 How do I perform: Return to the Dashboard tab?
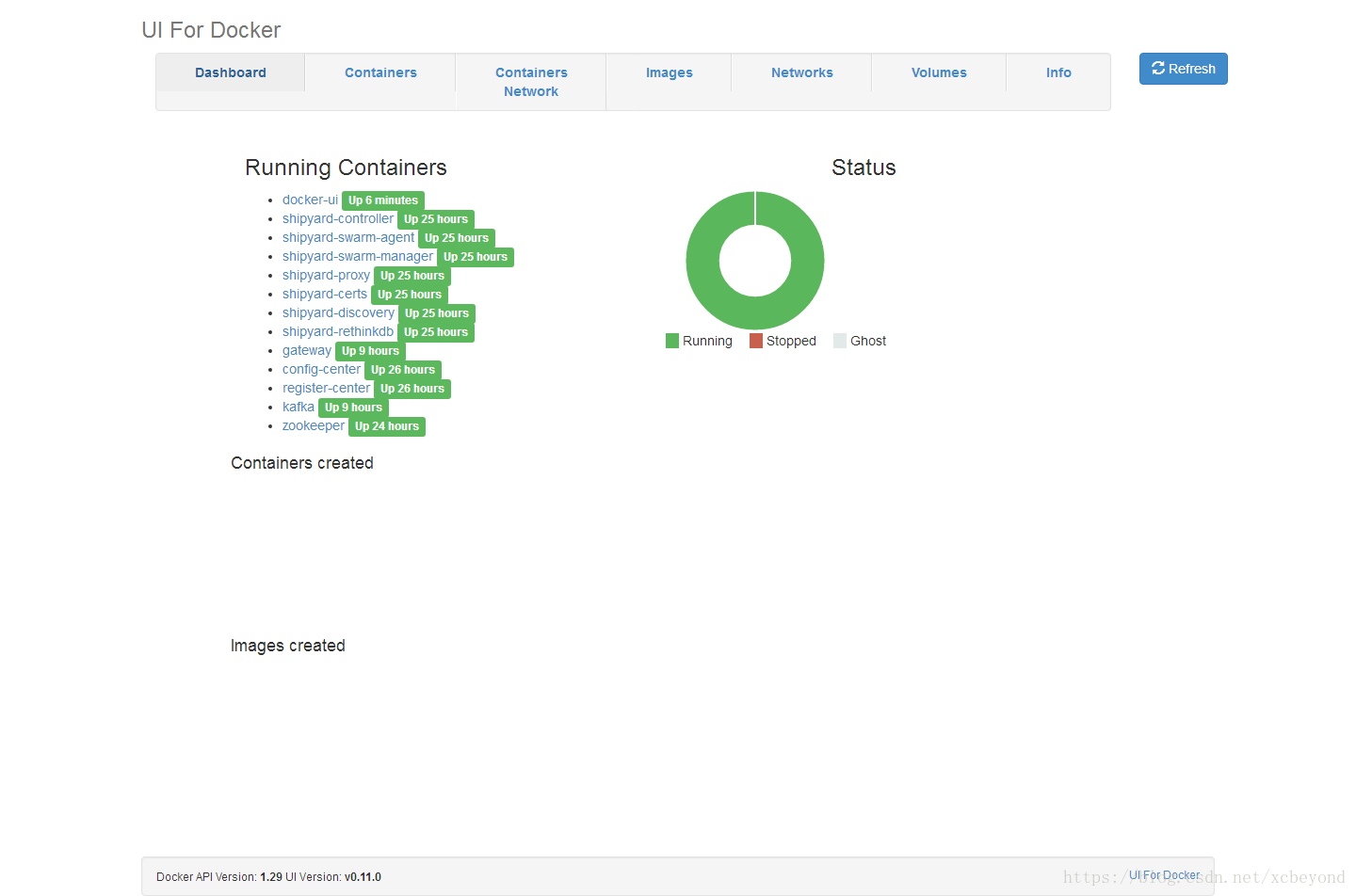tap(230, 72)
